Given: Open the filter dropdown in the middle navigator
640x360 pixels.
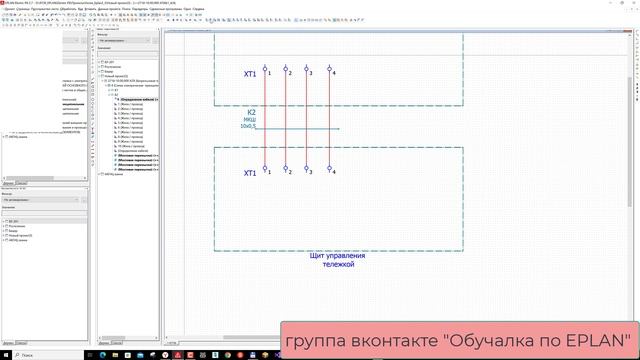Looking at the screenshot, I should click(x=124, y=40).
